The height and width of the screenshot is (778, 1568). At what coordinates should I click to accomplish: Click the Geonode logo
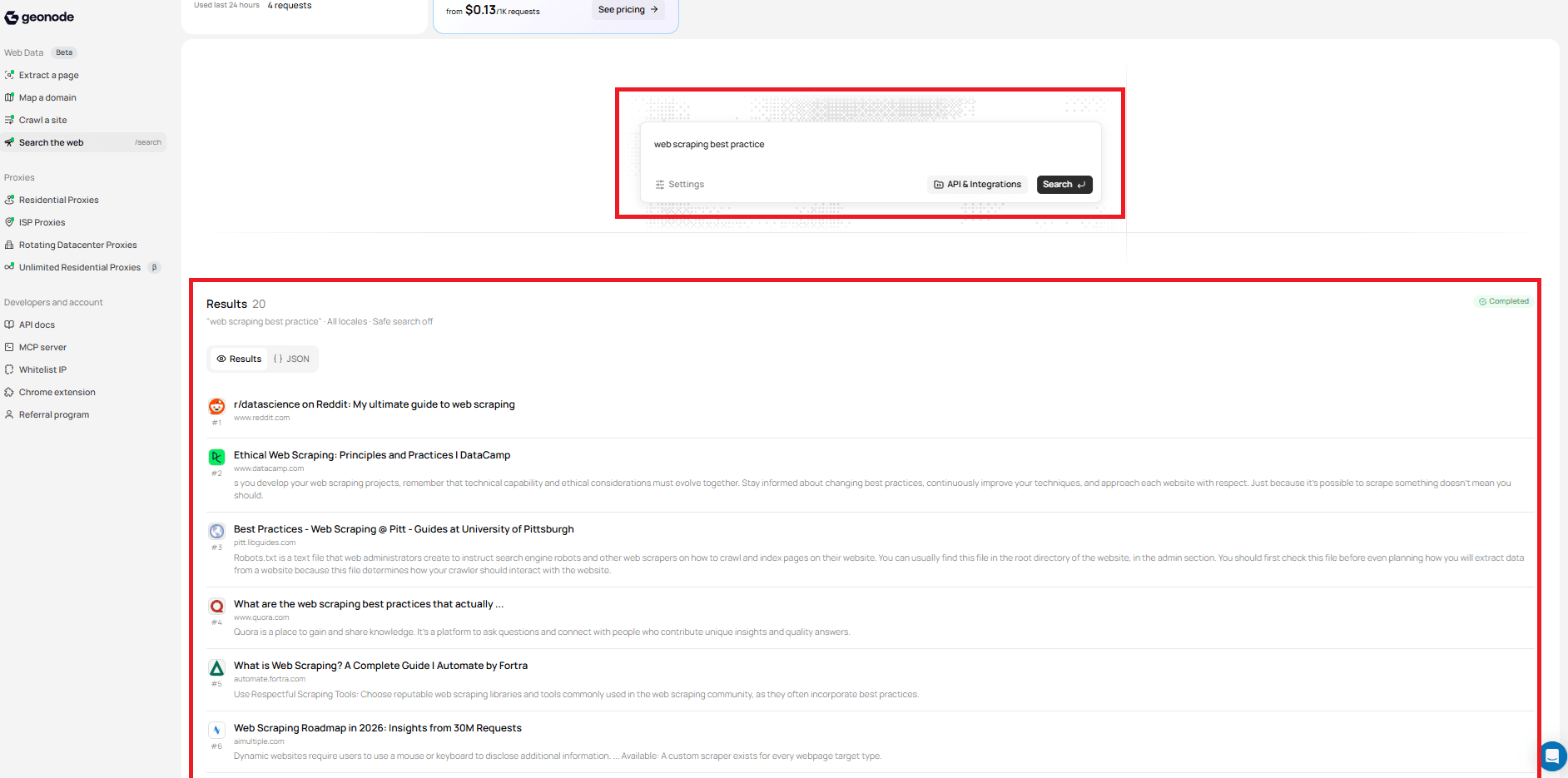coord(39,17)
